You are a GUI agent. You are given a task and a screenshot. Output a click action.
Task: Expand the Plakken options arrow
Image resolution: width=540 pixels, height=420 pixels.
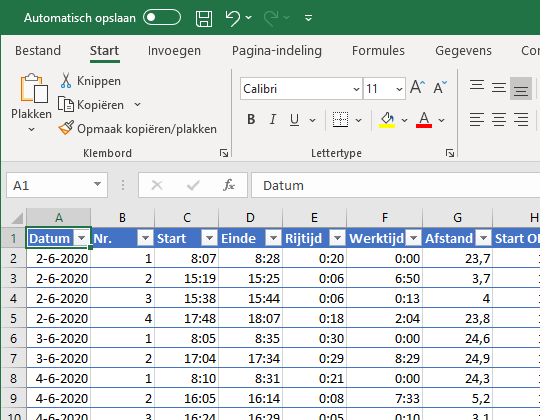tap(31, 129)
